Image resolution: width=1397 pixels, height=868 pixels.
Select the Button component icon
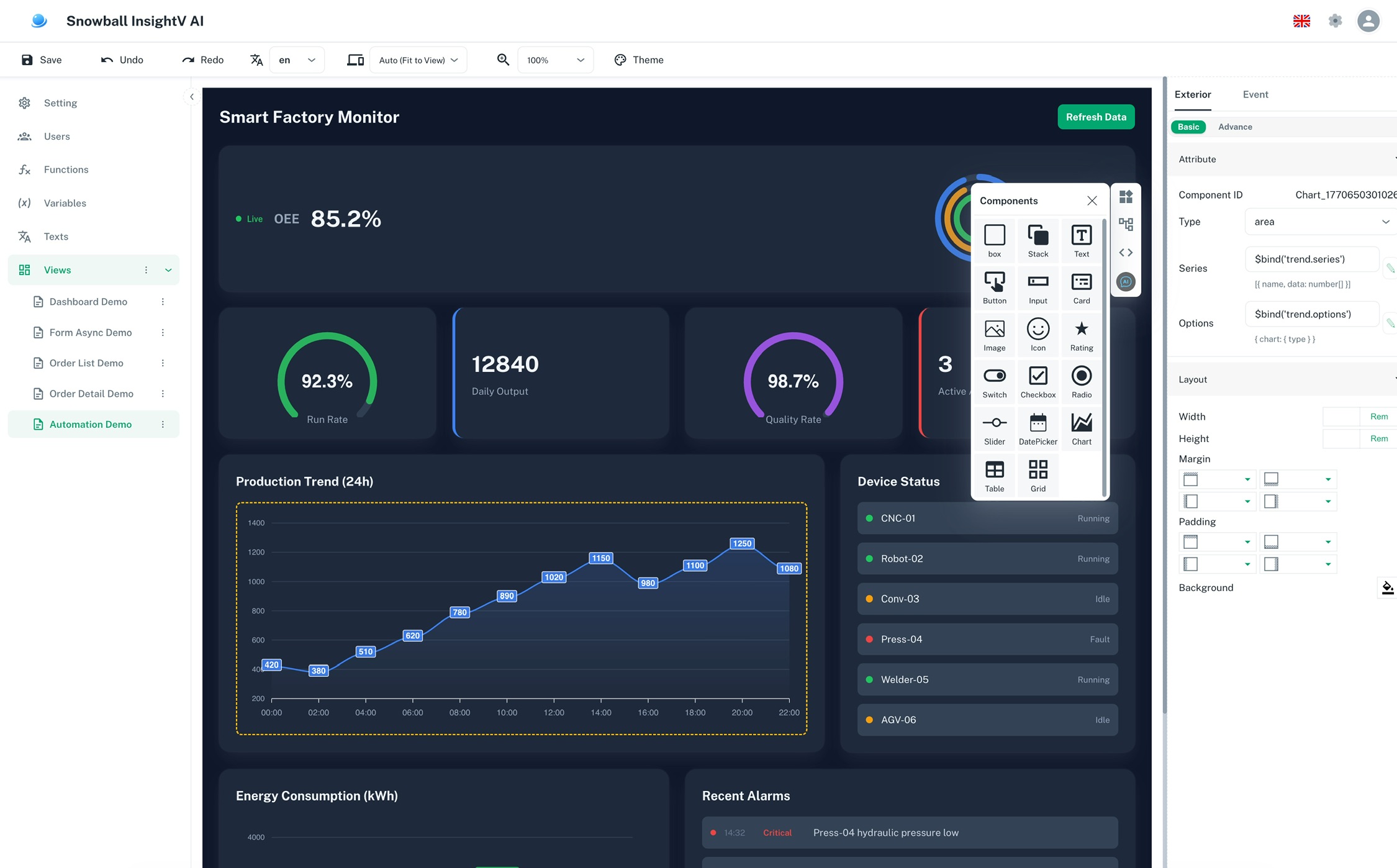994,287
